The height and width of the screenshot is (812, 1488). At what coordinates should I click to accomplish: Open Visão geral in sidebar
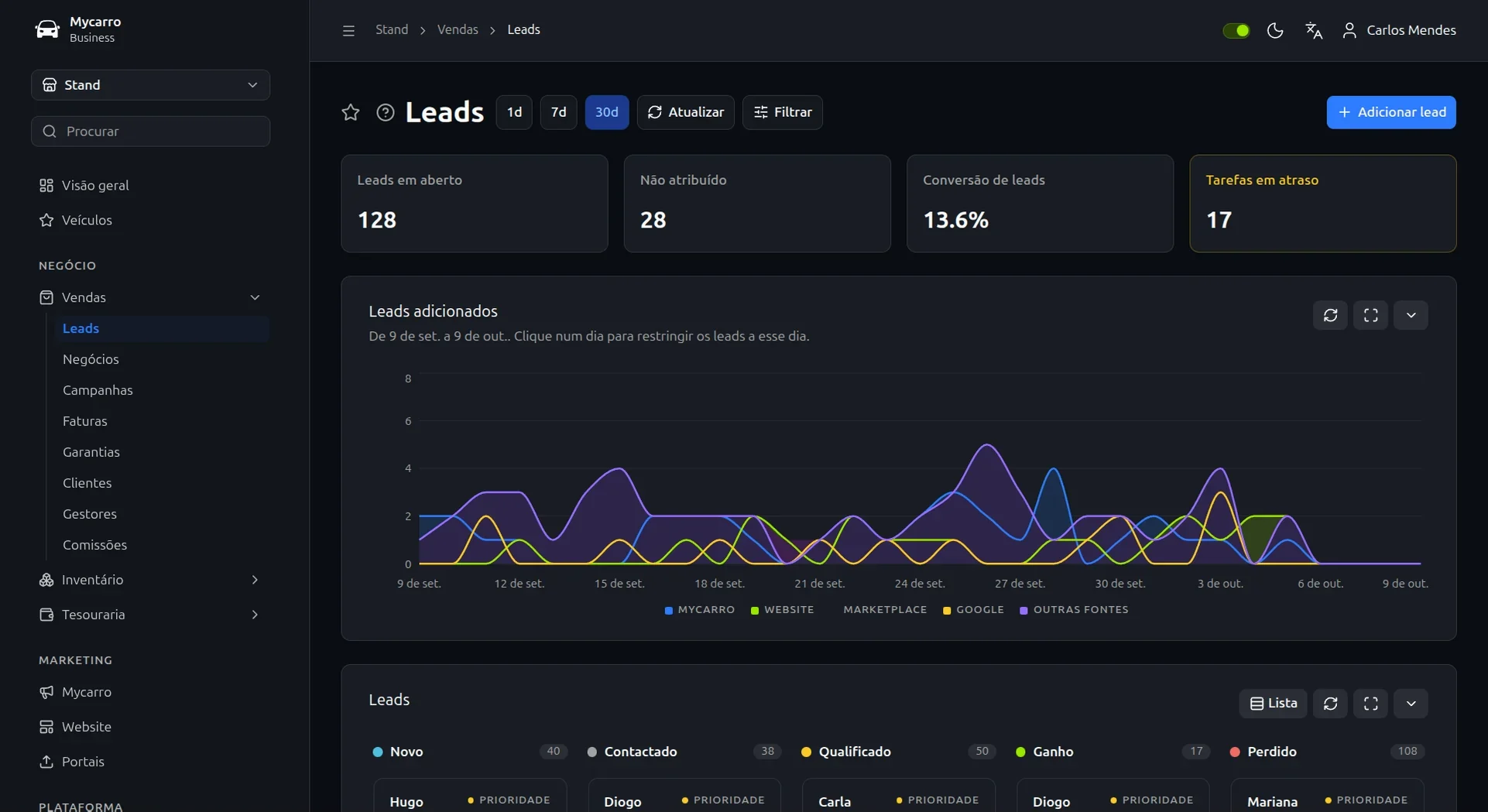[150, 185]
